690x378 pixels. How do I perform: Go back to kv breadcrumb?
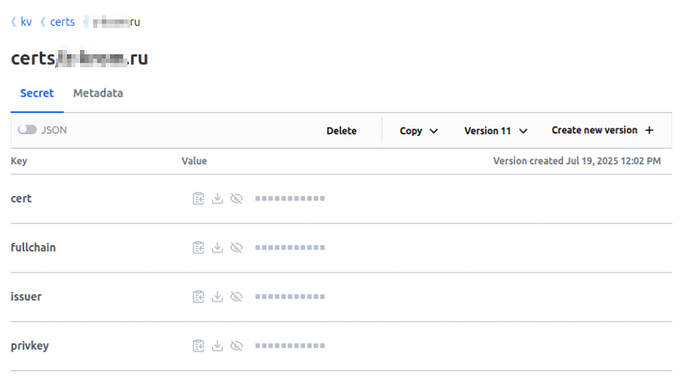point(26,22)
